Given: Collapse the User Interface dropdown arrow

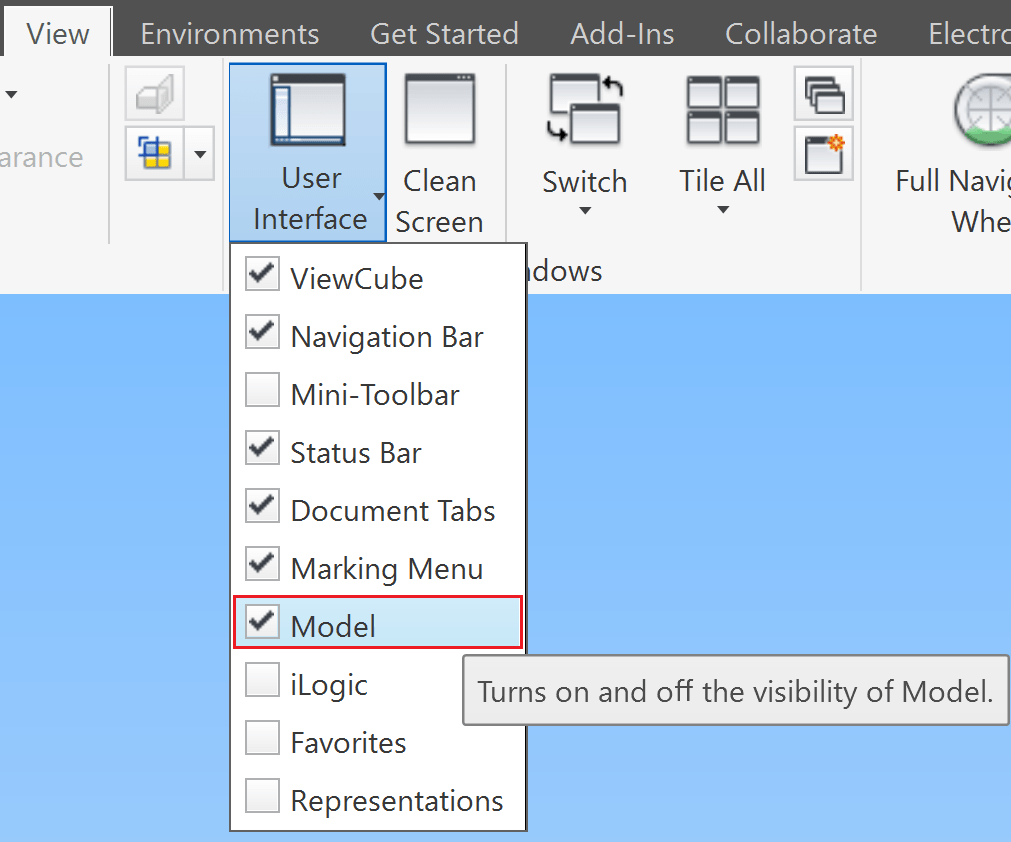Looking at the screenshot, I should pos(379,196).
